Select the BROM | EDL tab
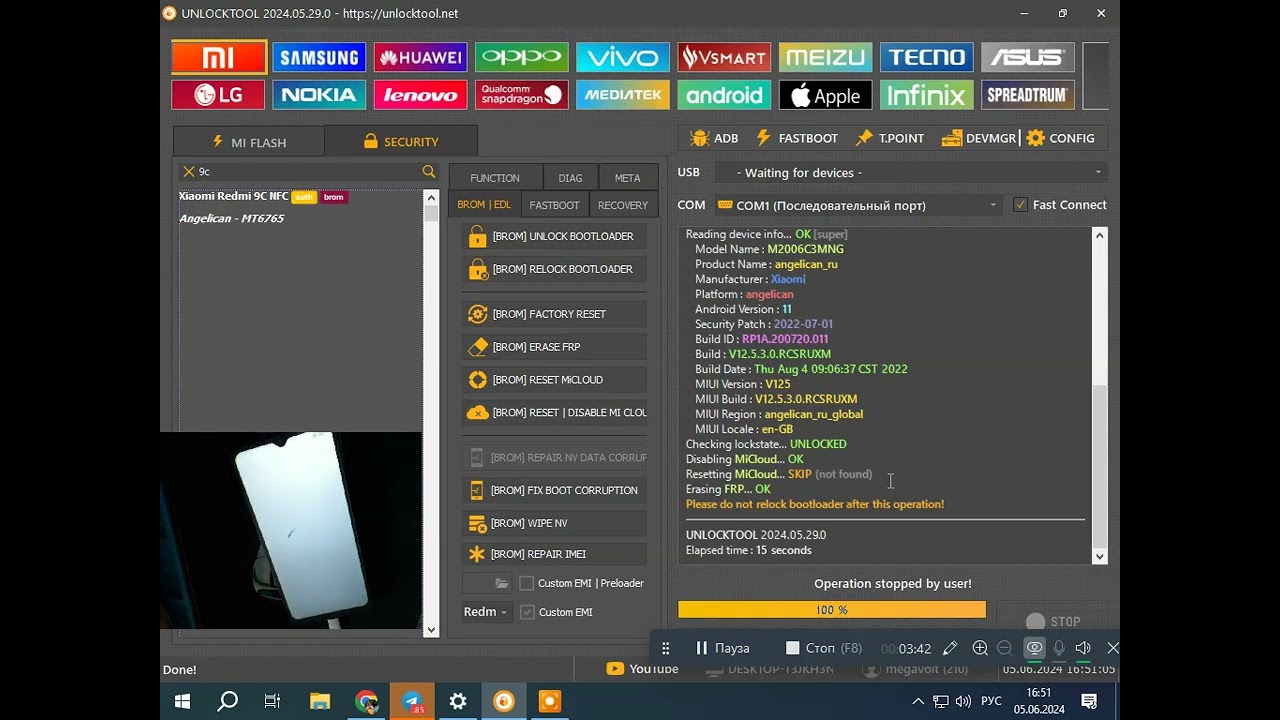 click(484, 205)
